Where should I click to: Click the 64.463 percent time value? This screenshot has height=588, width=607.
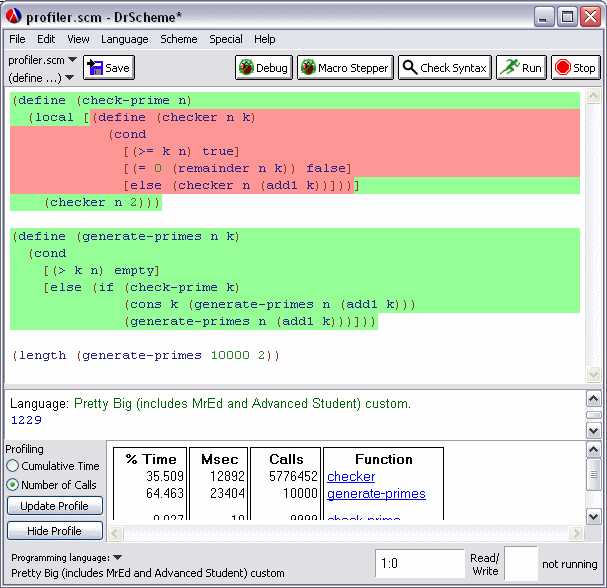point(165,493)
